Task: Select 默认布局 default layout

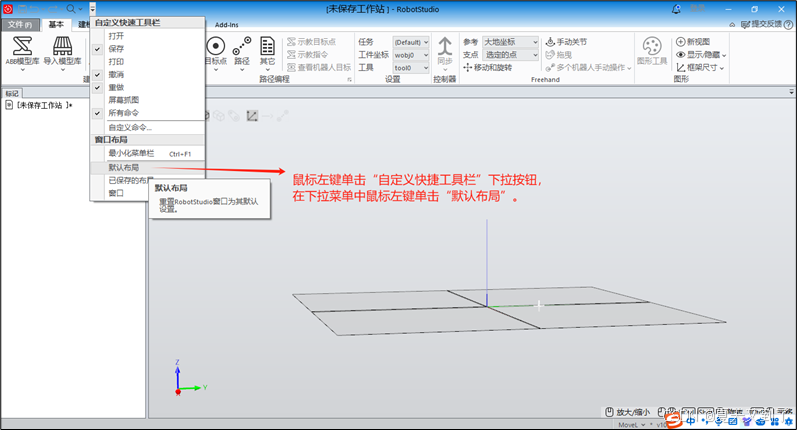Action: tap(147, 167)
